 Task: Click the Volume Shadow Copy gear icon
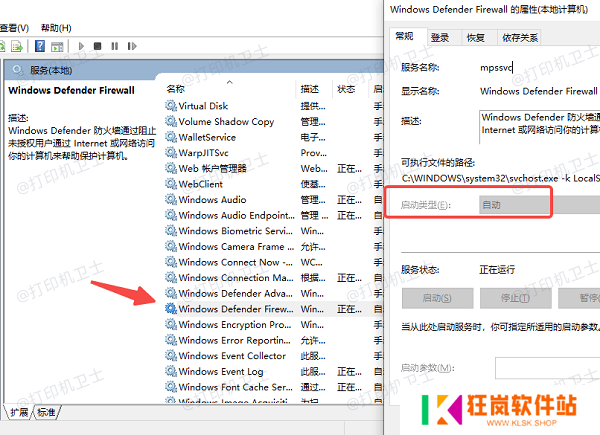point(171,121)
